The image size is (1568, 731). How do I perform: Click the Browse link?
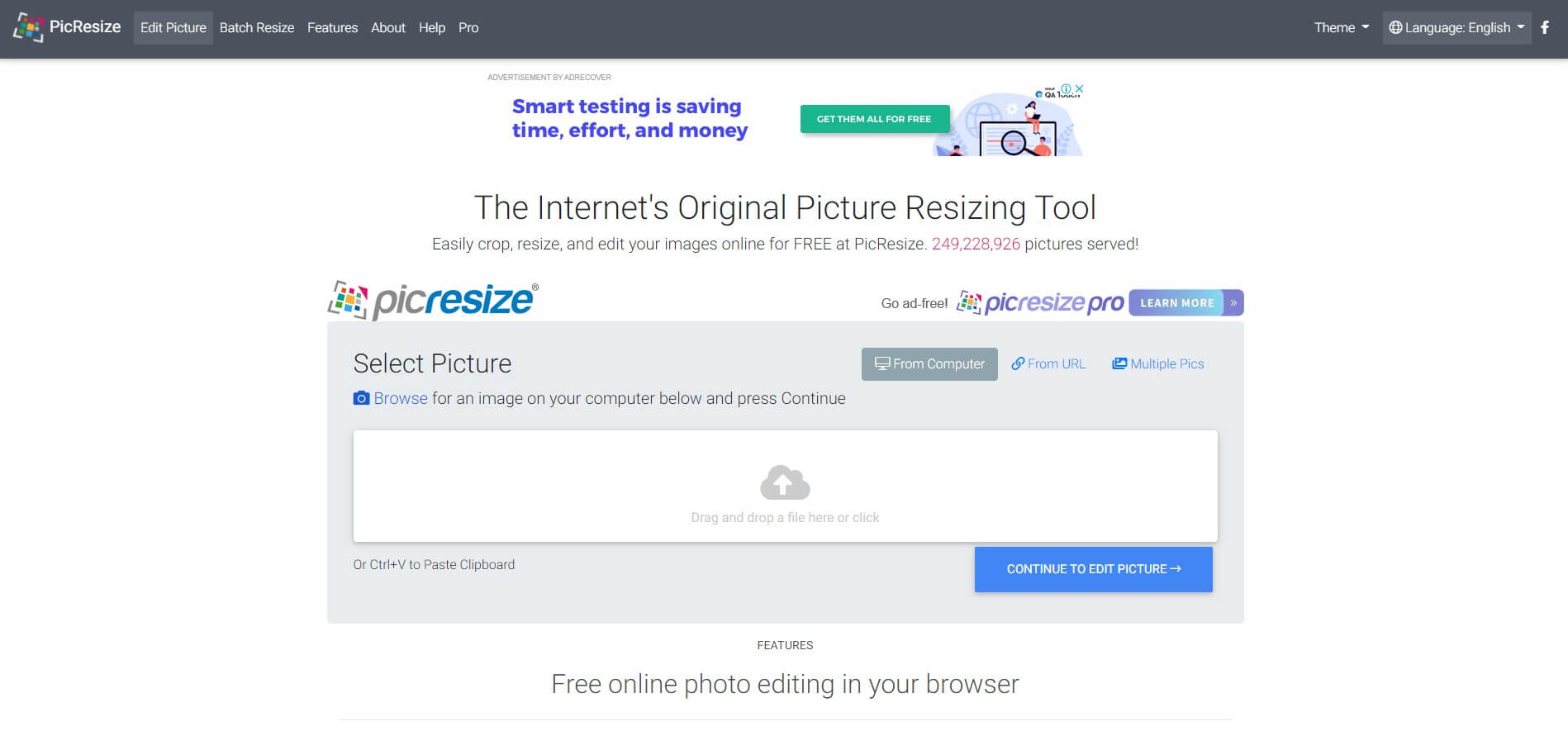point(401,398)
